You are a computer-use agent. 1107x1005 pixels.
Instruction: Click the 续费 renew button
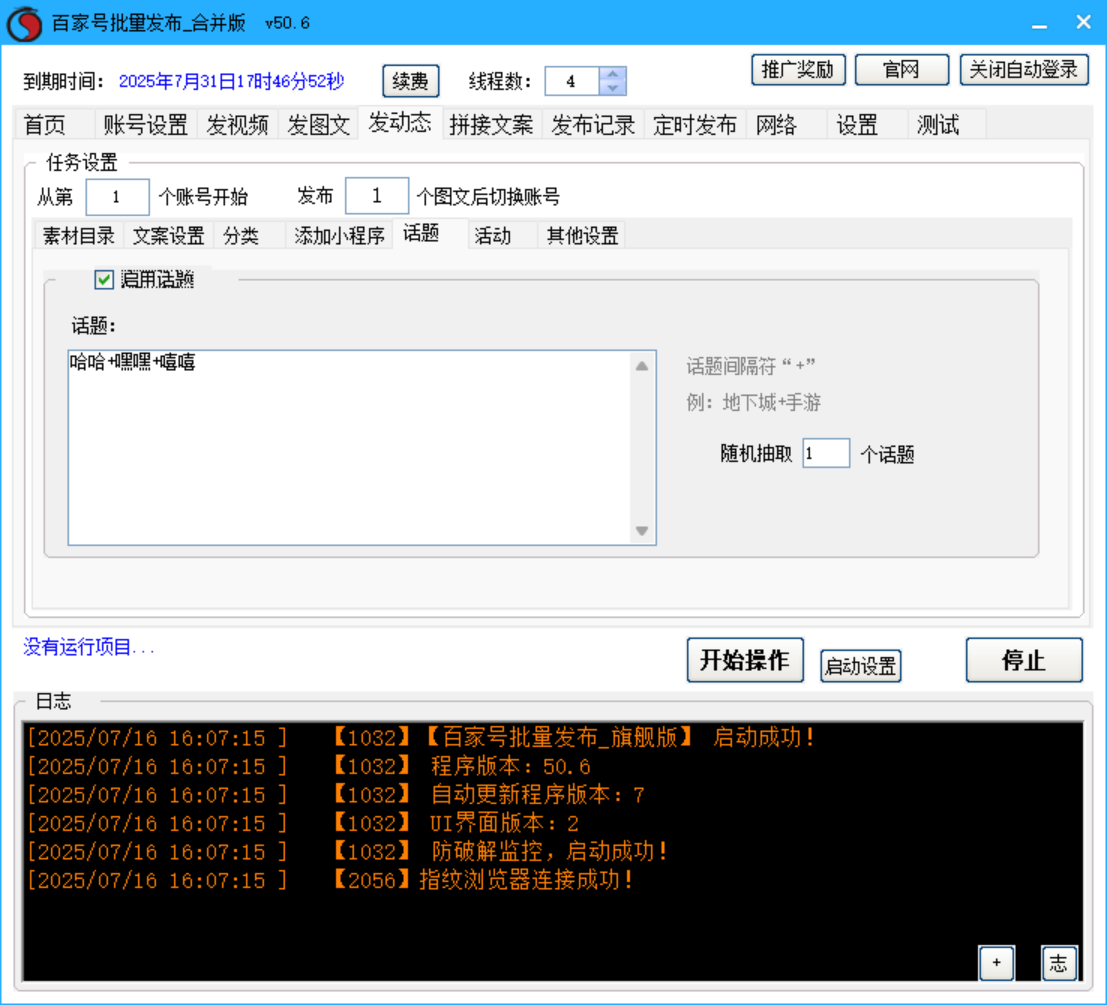(410, 81)
